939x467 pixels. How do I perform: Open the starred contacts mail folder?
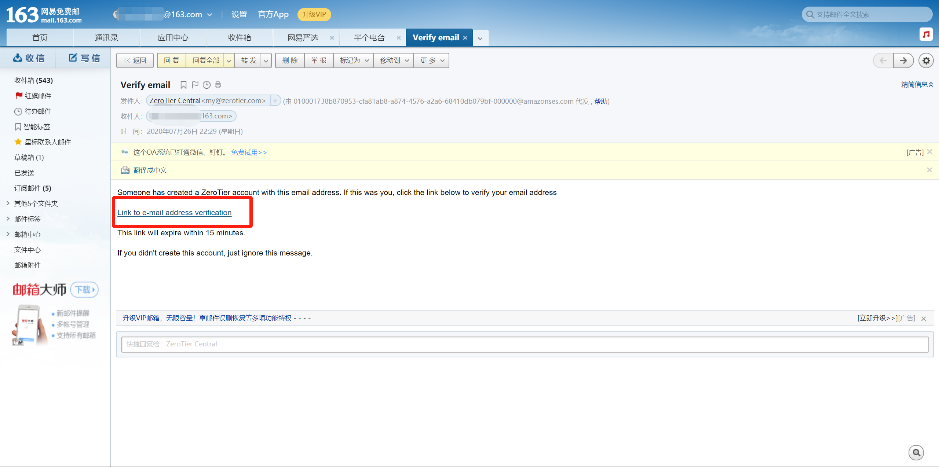coord(43,142)
